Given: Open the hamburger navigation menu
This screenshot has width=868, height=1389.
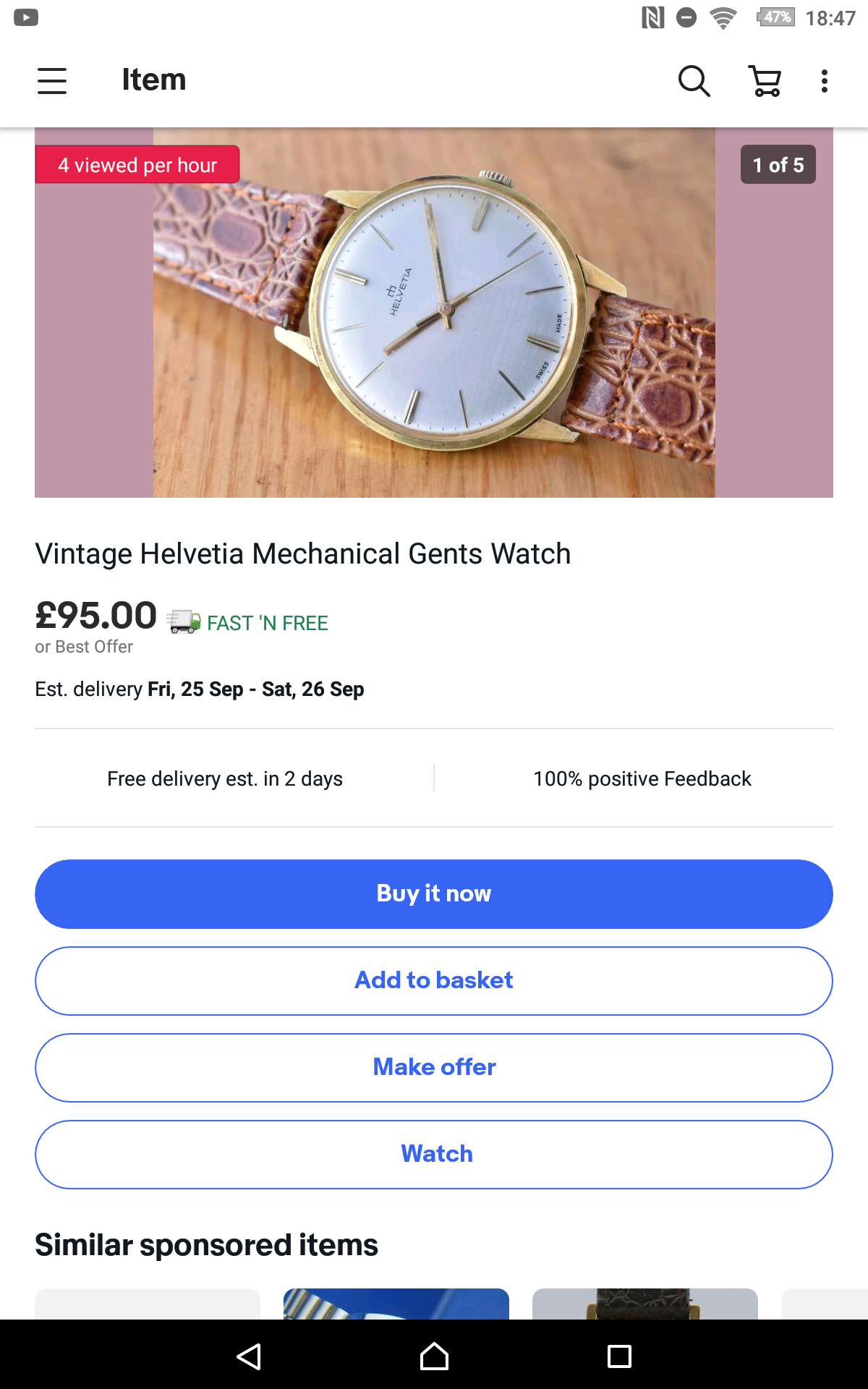Looking at the screenshot, I should pyautogui.click(x=52, y=80).
